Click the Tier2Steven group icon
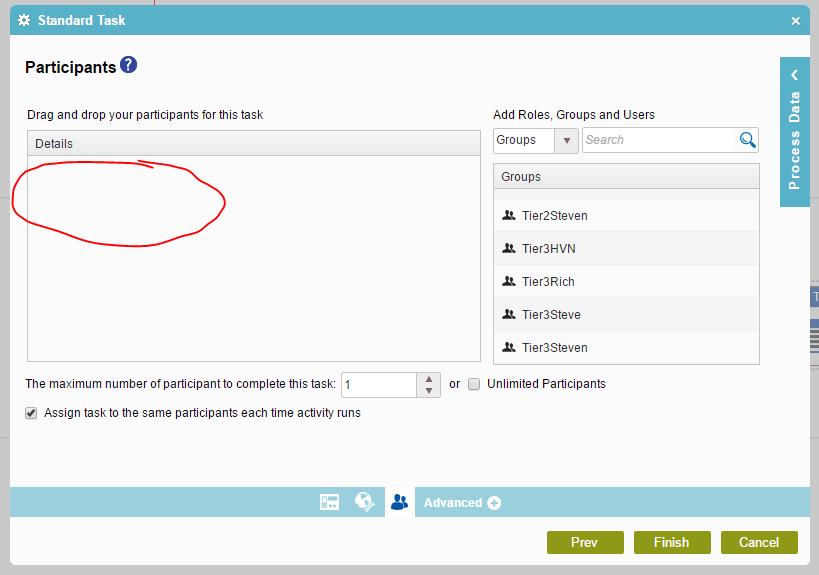This screenshot has height=575, width=819. [x=509, y=215]
